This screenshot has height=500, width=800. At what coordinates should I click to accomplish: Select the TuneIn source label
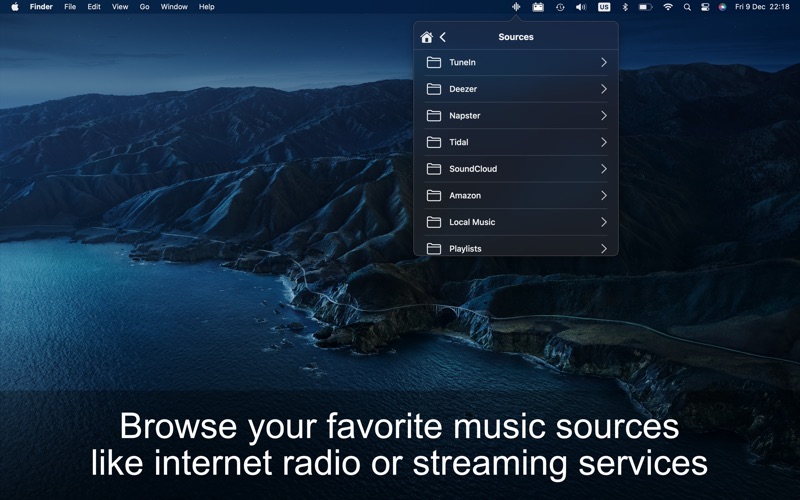[462, 62]
